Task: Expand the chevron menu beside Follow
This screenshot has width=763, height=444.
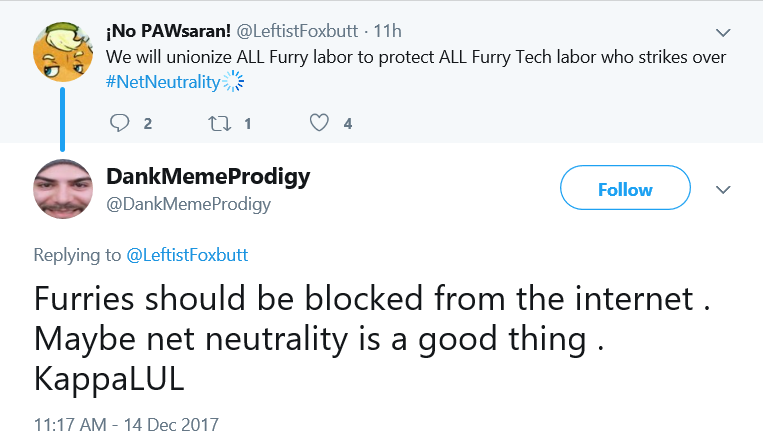Action: (x=723, y=189)
